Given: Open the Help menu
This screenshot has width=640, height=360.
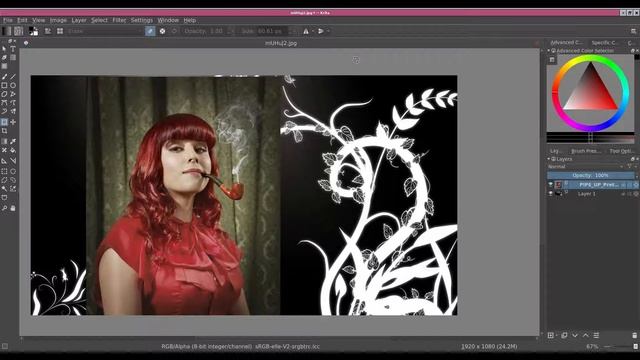Looking at the screenshot, I should click(190, 20).
